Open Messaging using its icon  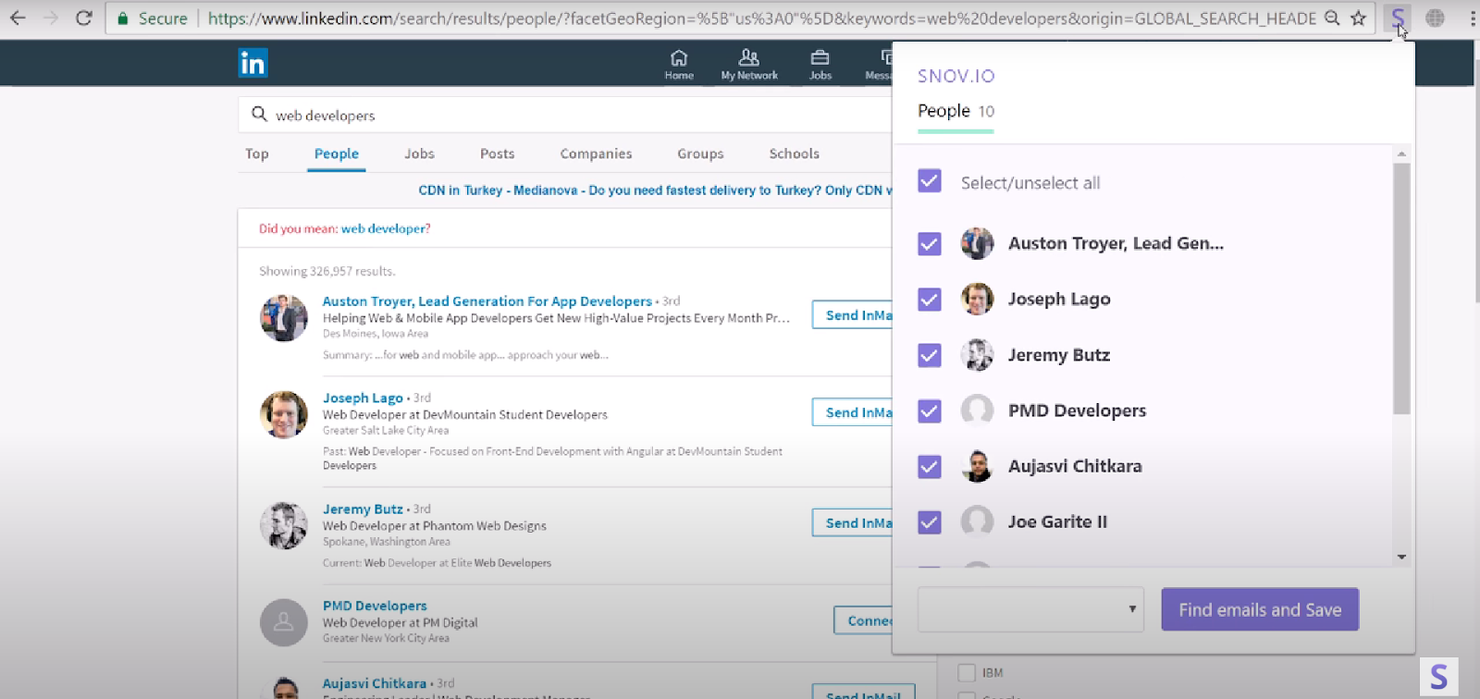[884, 62]
